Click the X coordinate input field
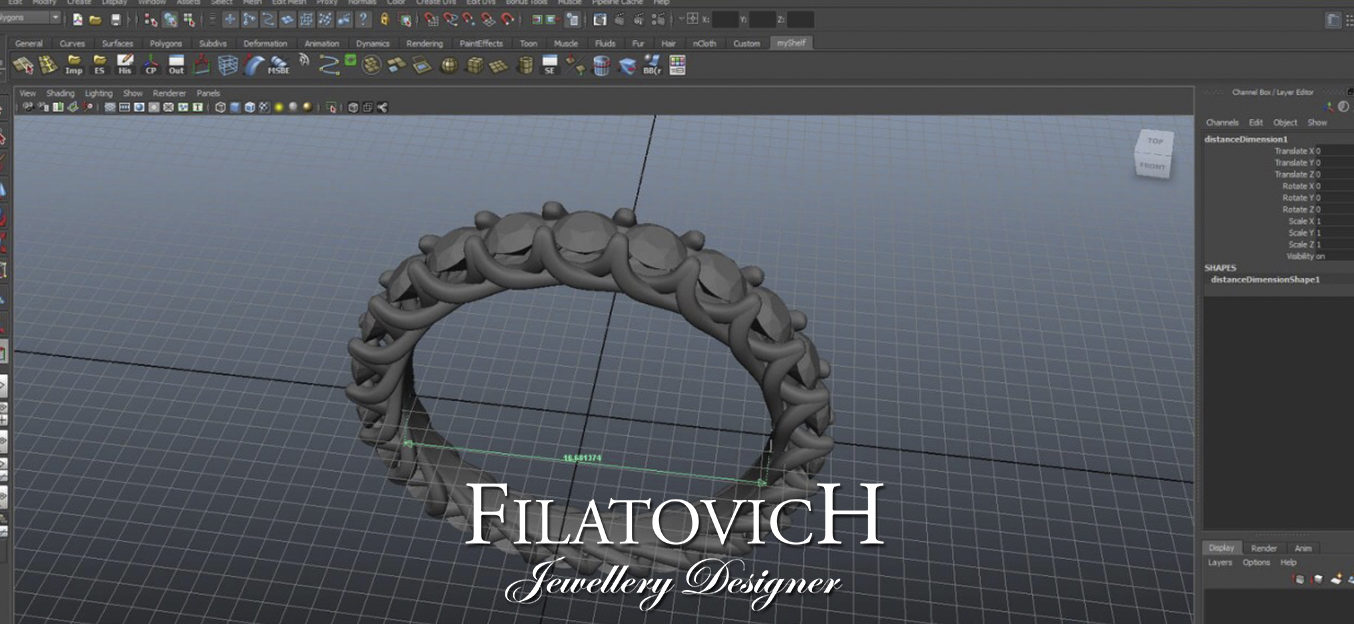Viewport: 1354px width, 624px height. (x=726, y=19)
